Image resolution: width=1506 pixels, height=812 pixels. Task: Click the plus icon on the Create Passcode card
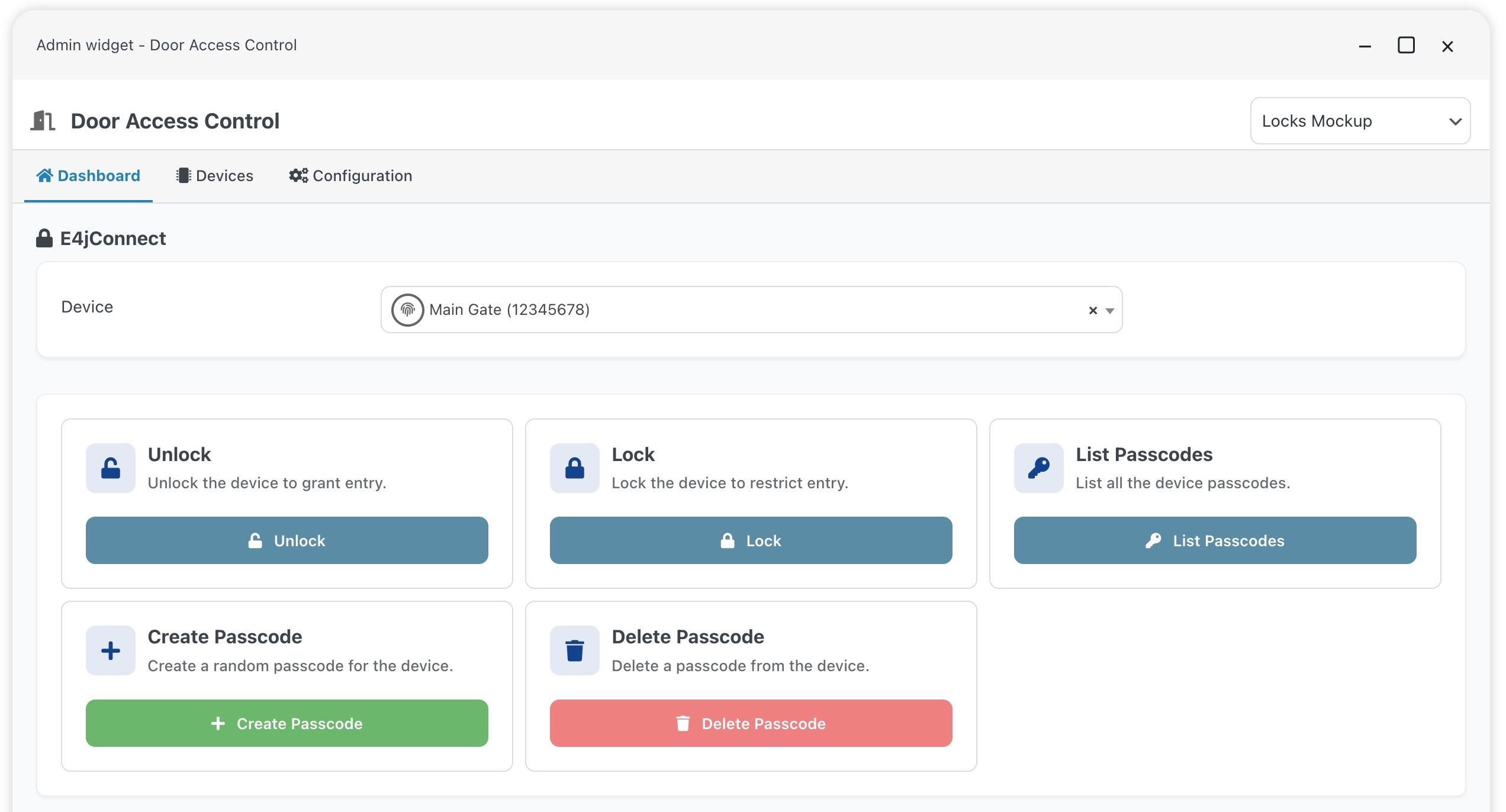[x=111, y=650]
